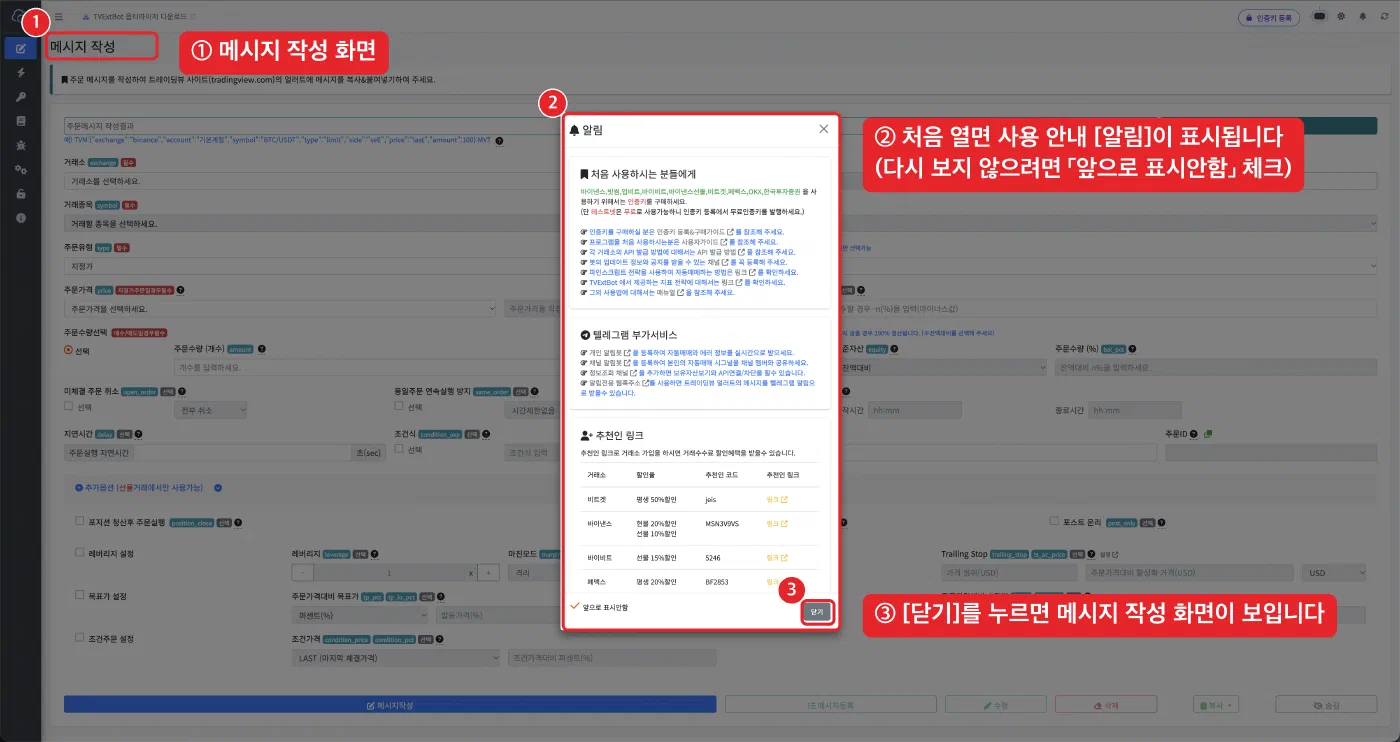Click the blue 메시지작성 button

[x=390, y=705]
